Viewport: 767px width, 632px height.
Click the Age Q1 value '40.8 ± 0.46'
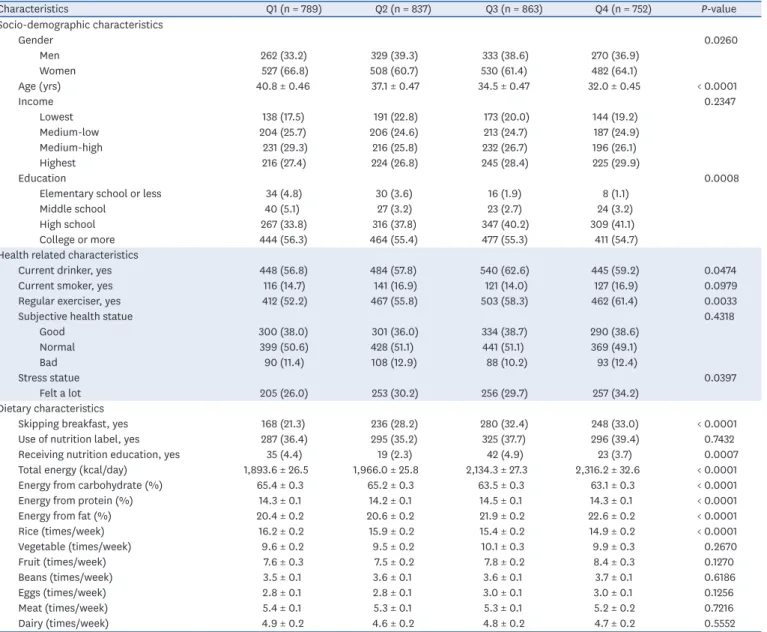click(x=283, y=87)
